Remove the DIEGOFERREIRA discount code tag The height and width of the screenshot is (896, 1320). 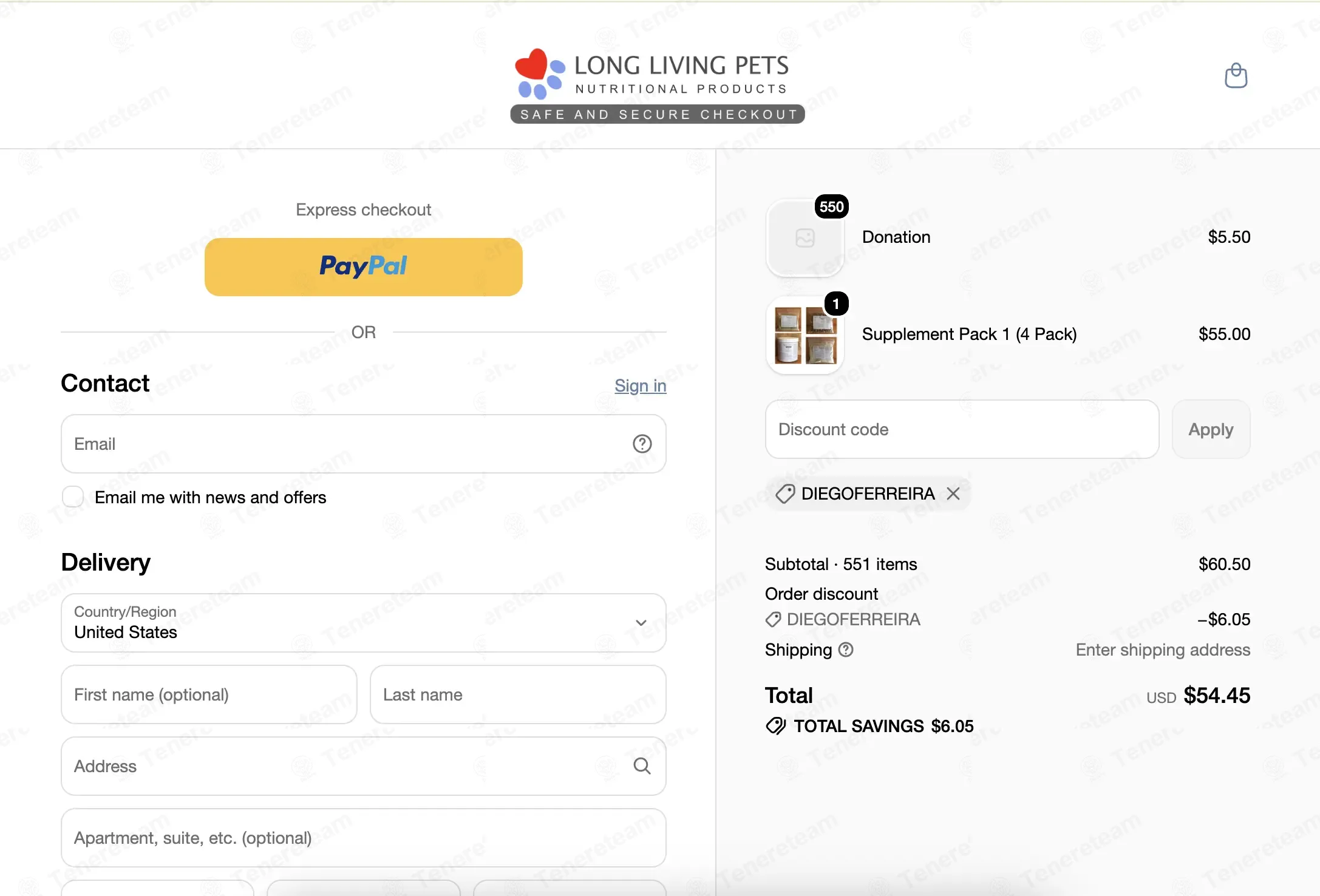[953, 494]
